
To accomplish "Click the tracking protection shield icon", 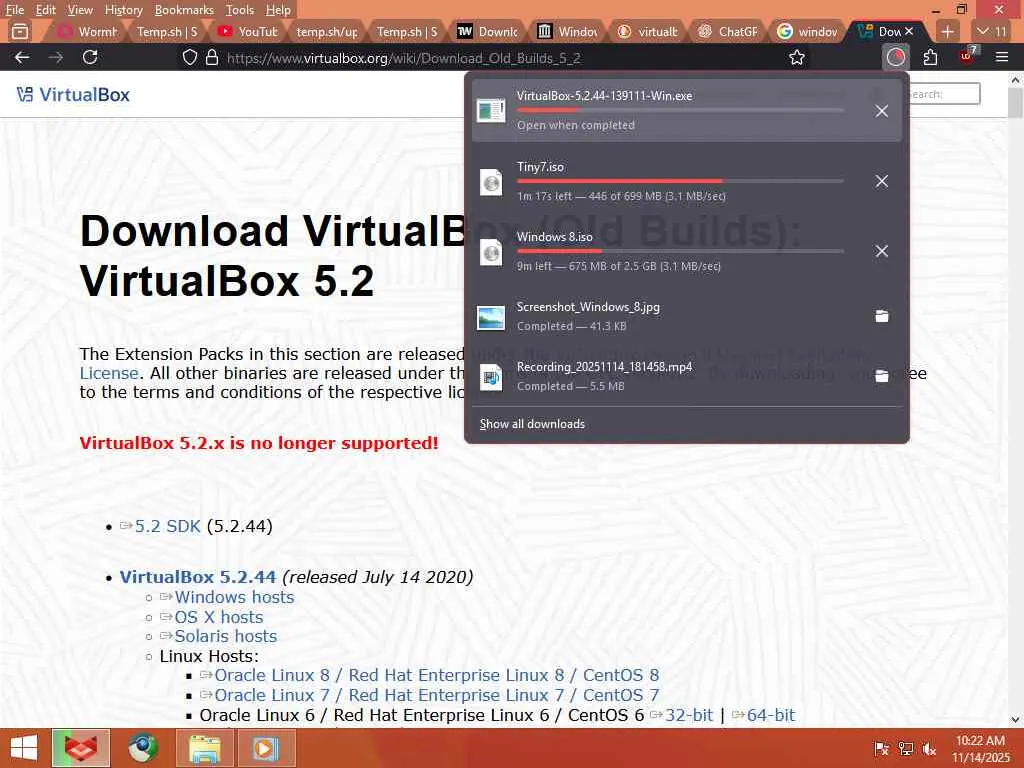I will [189, 57].
